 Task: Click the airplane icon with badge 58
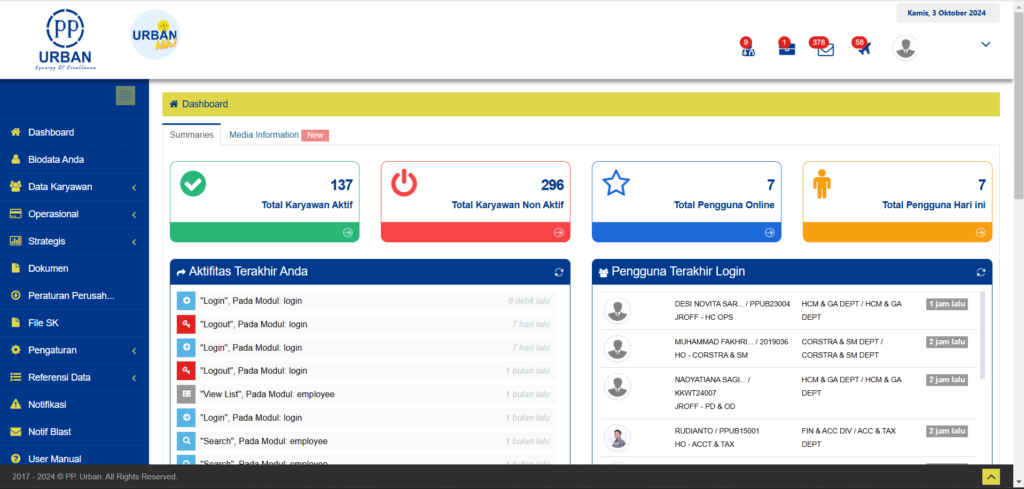863,48
